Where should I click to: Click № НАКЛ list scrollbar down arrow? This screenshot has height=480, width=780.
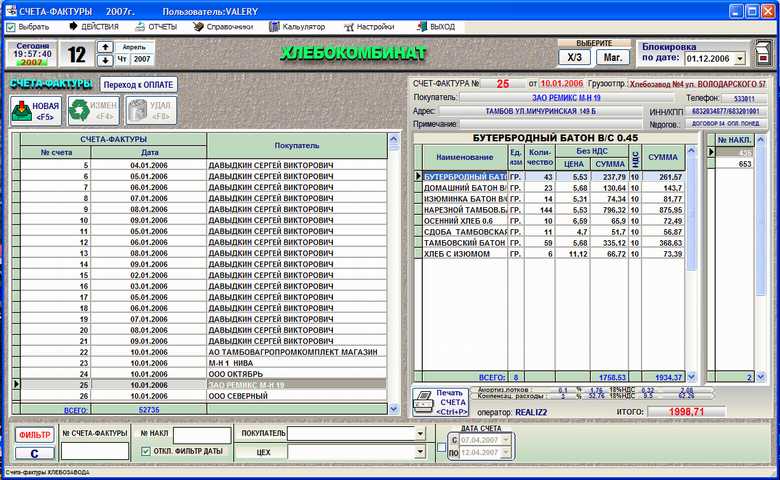761,377
